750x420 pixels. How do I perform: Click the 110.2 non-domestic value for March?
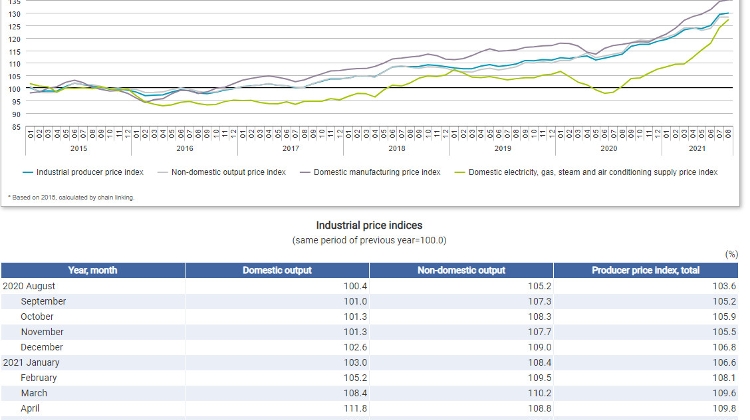point(539,393)
